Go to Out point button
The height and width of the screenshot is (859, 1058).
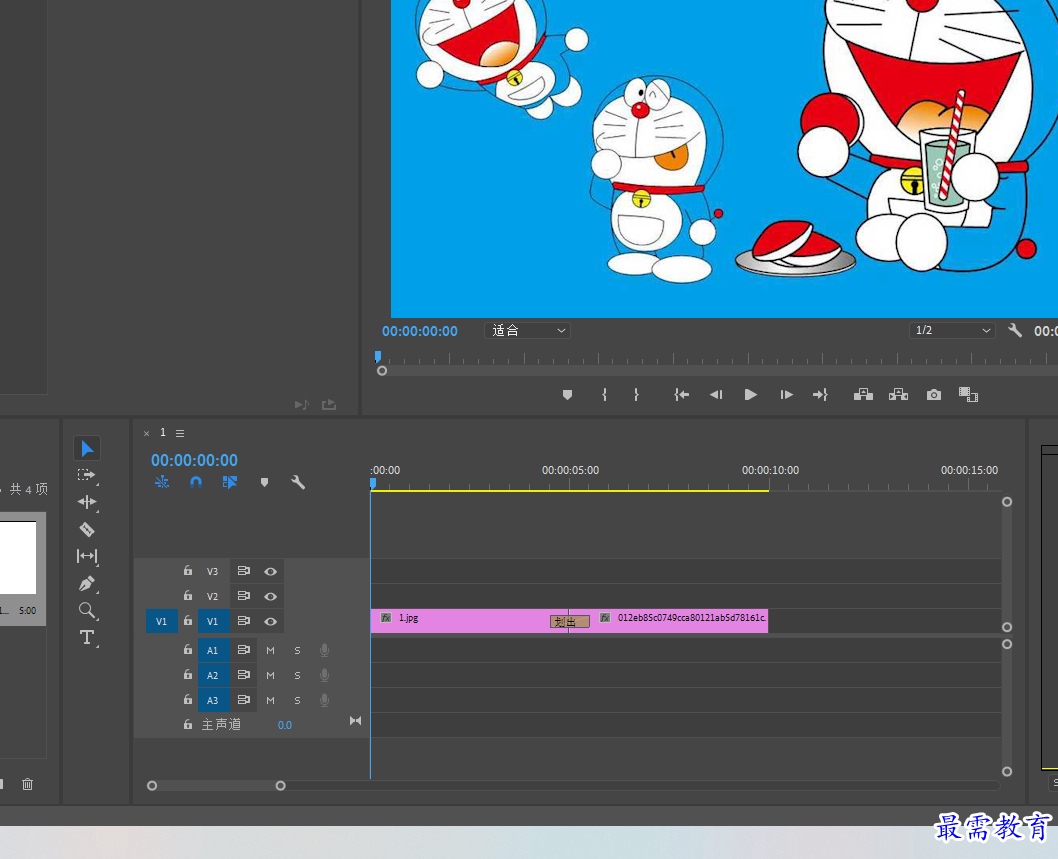(x=820, y=395)
